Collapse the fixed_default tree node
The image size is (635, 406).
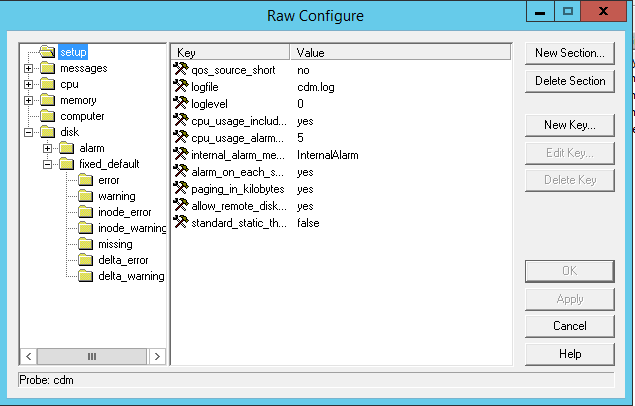[x=47, y=164]
